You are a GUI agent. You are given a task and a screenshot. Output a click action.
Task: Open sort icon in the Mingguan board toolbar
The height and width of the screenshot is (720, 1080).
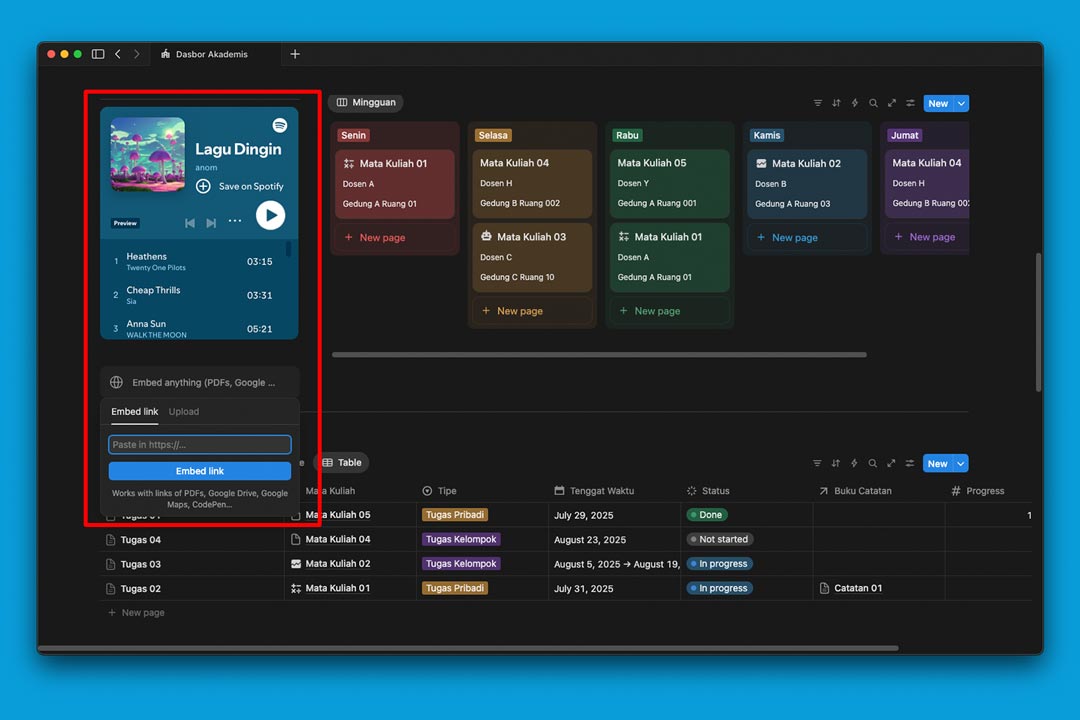coord(836,103)
